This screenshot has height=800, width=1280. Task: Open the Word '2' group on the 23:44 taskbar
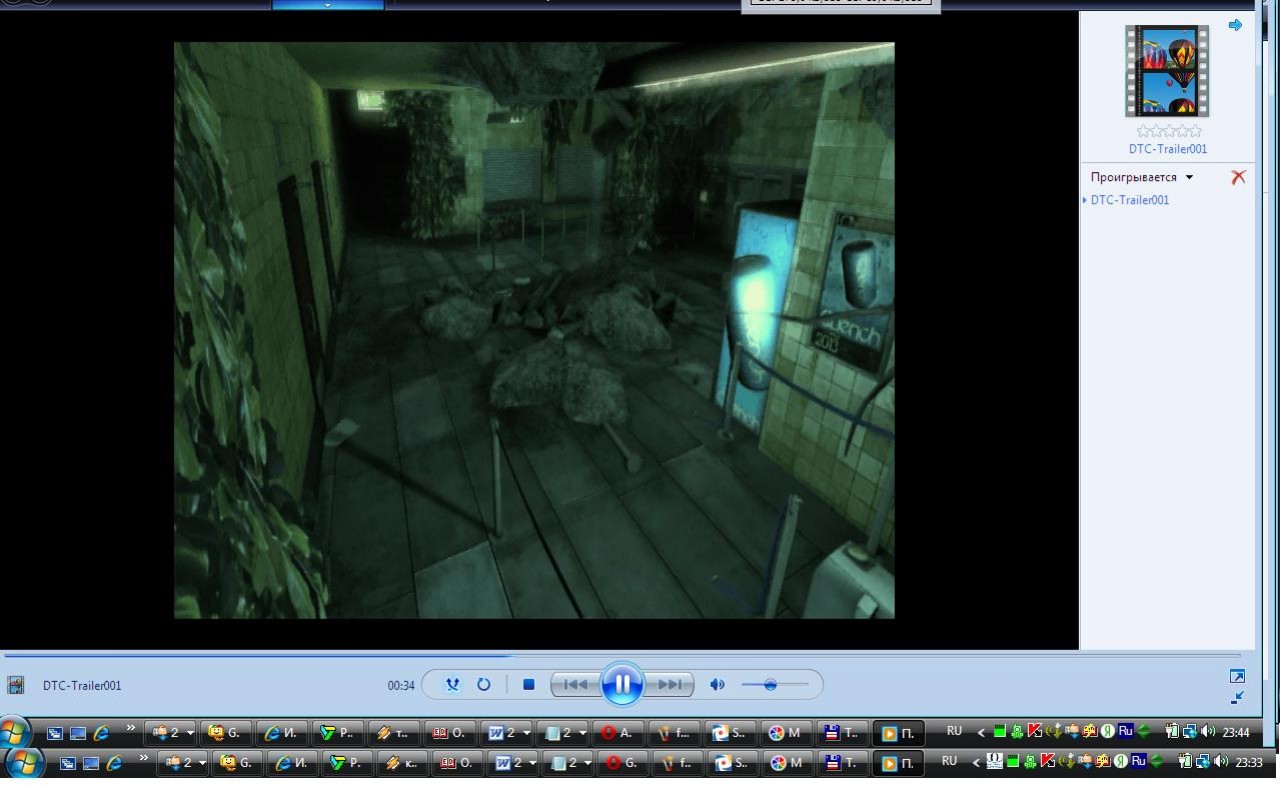(507, 733)
